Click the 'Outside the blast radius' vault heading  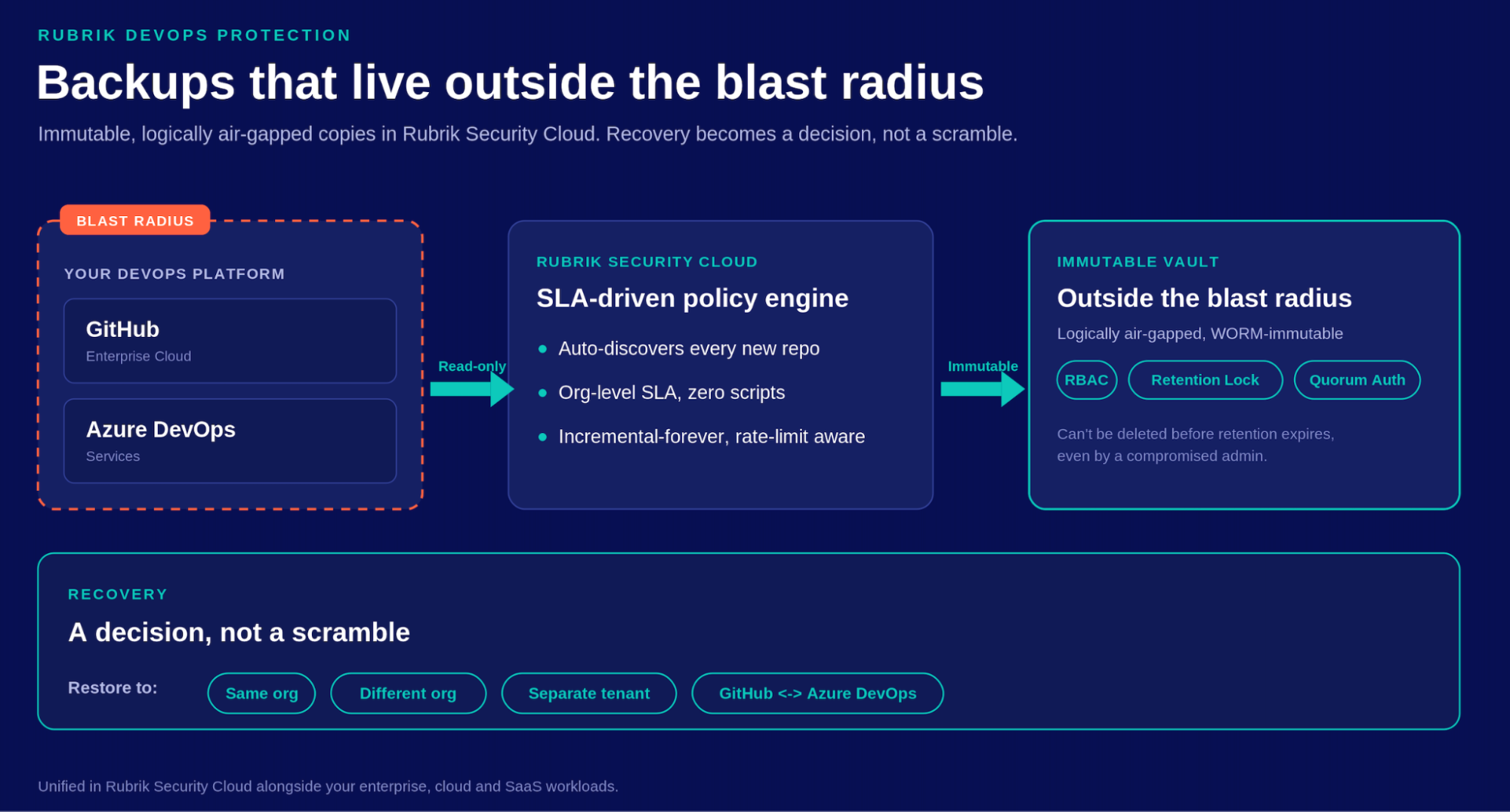pos(1204,298)
